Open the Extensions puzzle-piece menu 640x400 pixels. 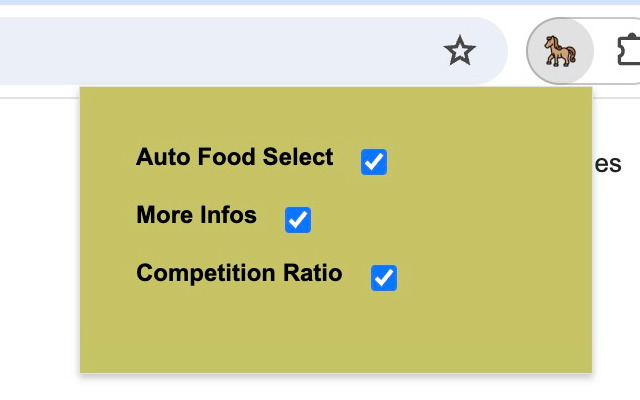[x=630, y=50]
